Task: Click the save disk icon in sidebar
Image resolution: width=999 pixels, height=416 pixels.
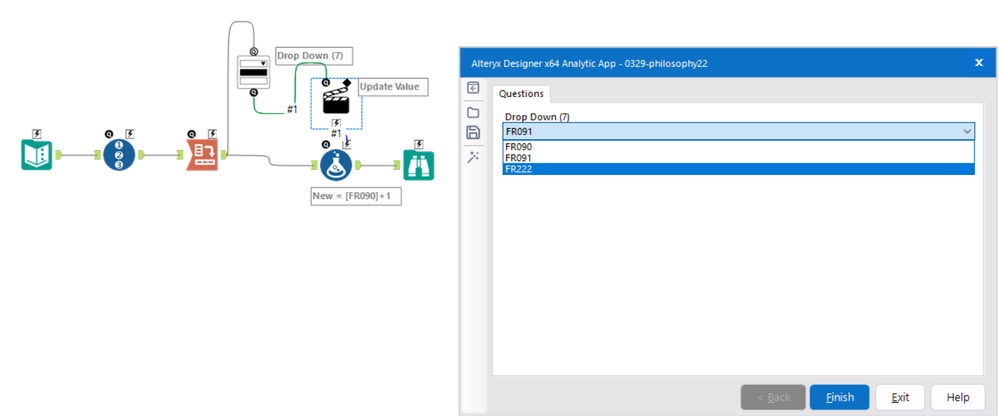Action: tap(473, 133)
